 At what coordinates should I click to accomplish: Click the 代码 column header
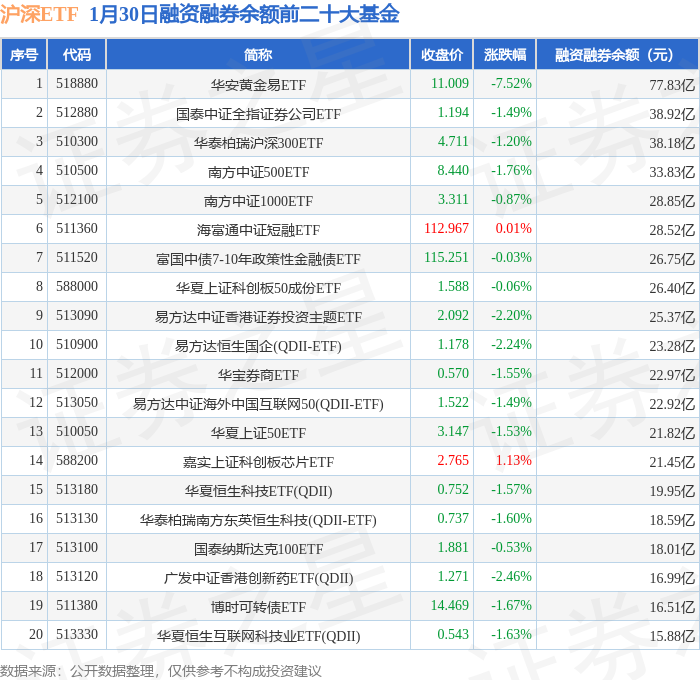click(x=76, y=54)
